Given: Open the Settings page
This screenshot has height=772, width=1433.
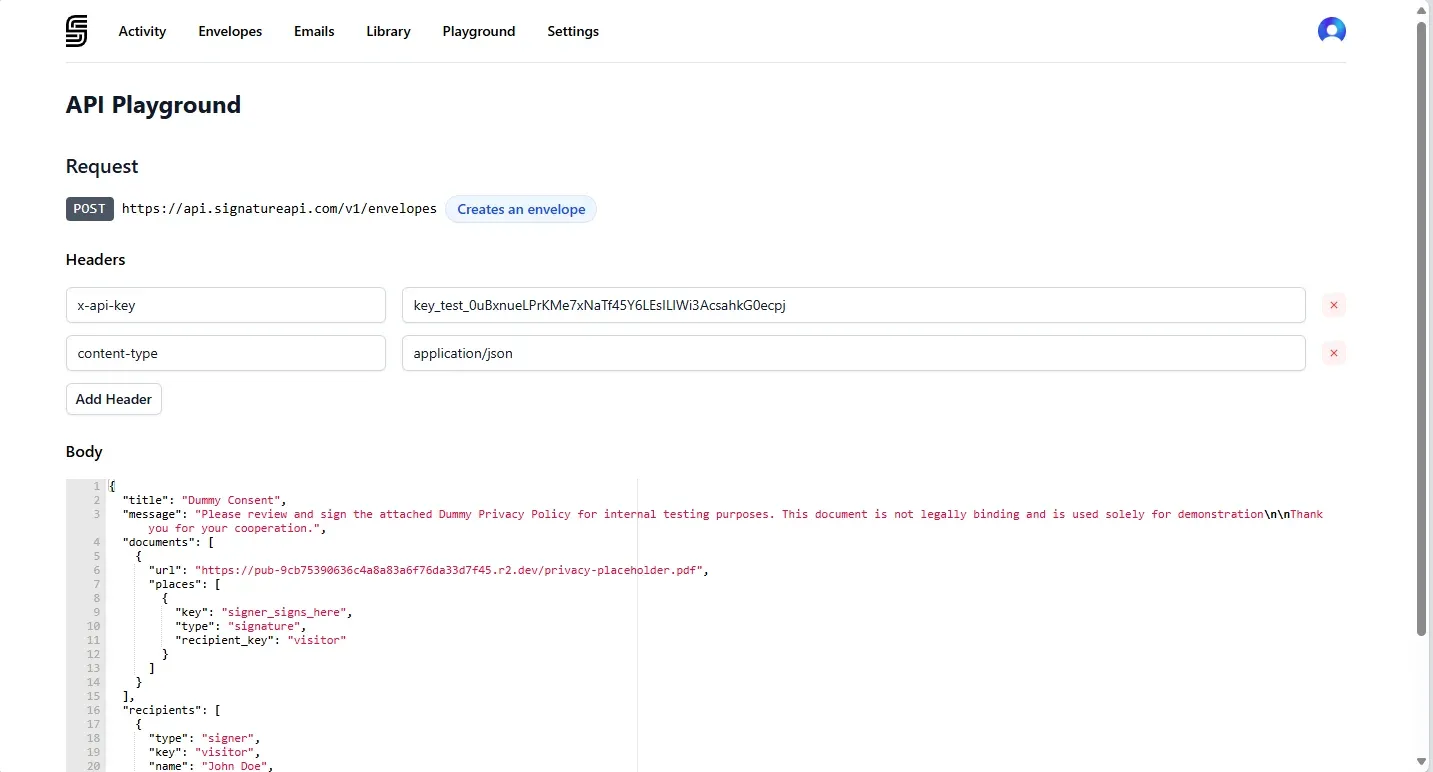Looking at the screenshot, I should click(x=572, y=31).
